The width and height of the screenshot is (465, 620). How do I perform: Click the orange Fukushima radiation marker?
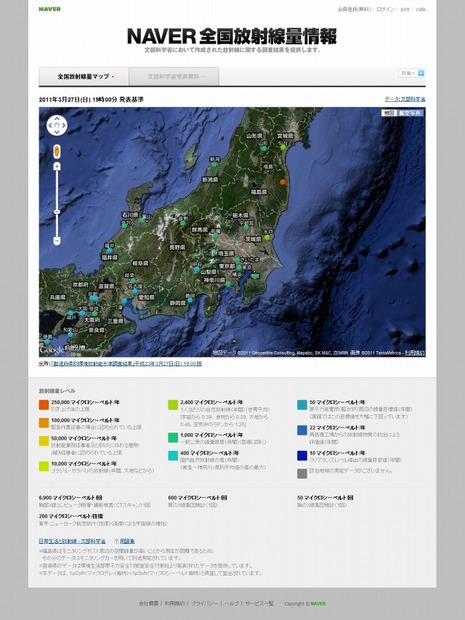point(282,182)
